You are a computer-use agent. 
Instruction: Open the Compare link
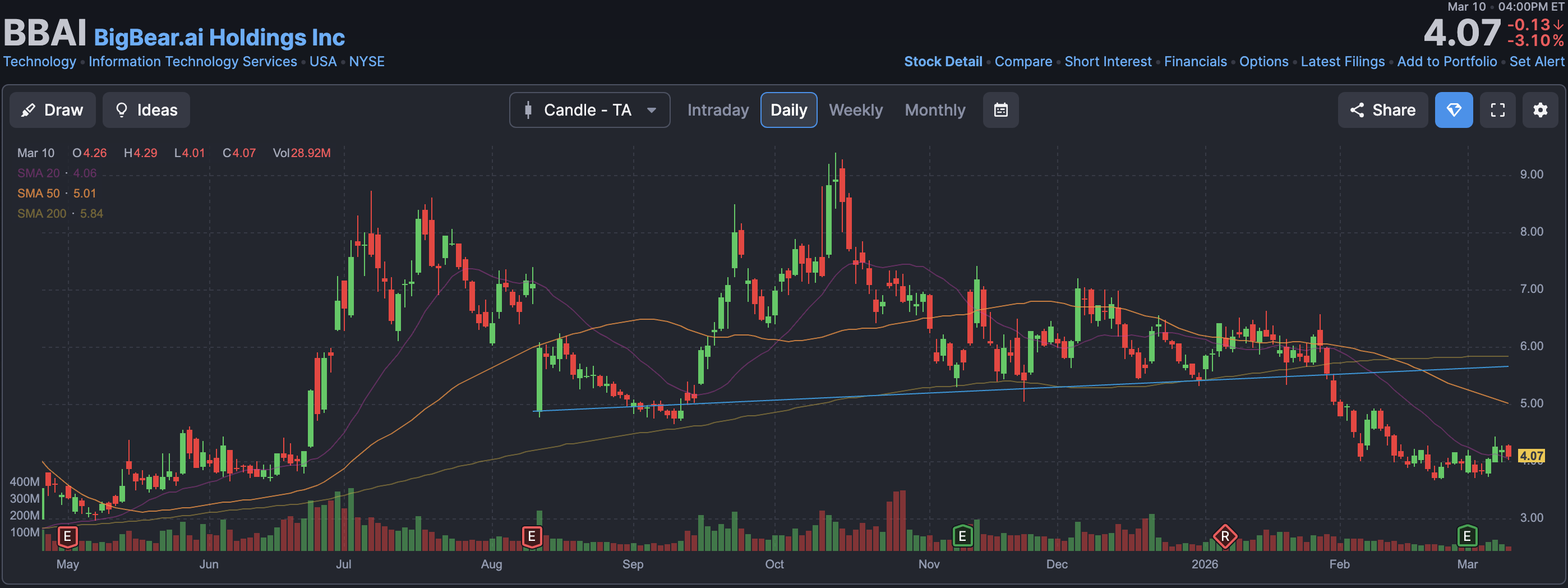1023,62
